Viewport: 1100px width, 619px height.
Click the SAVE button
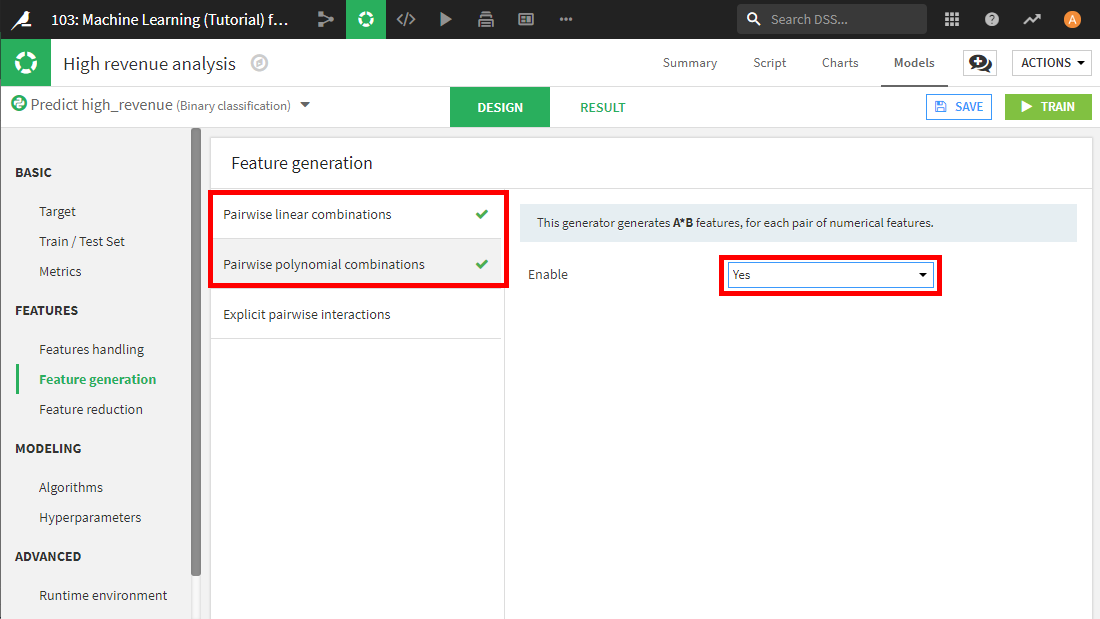tap(959, 107)
